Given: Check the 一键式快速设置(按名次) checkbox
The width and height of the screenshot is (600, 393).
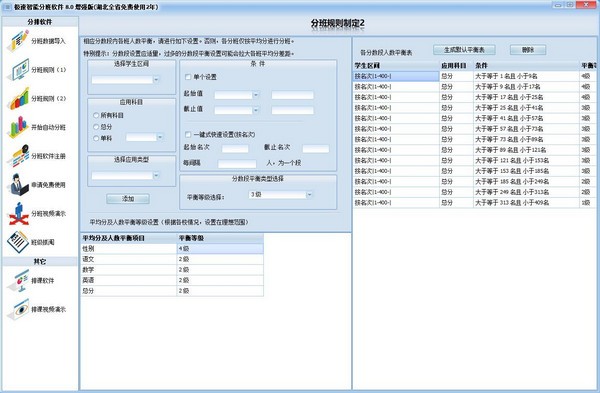Looking at the screenshot, I should coord(188,134).
